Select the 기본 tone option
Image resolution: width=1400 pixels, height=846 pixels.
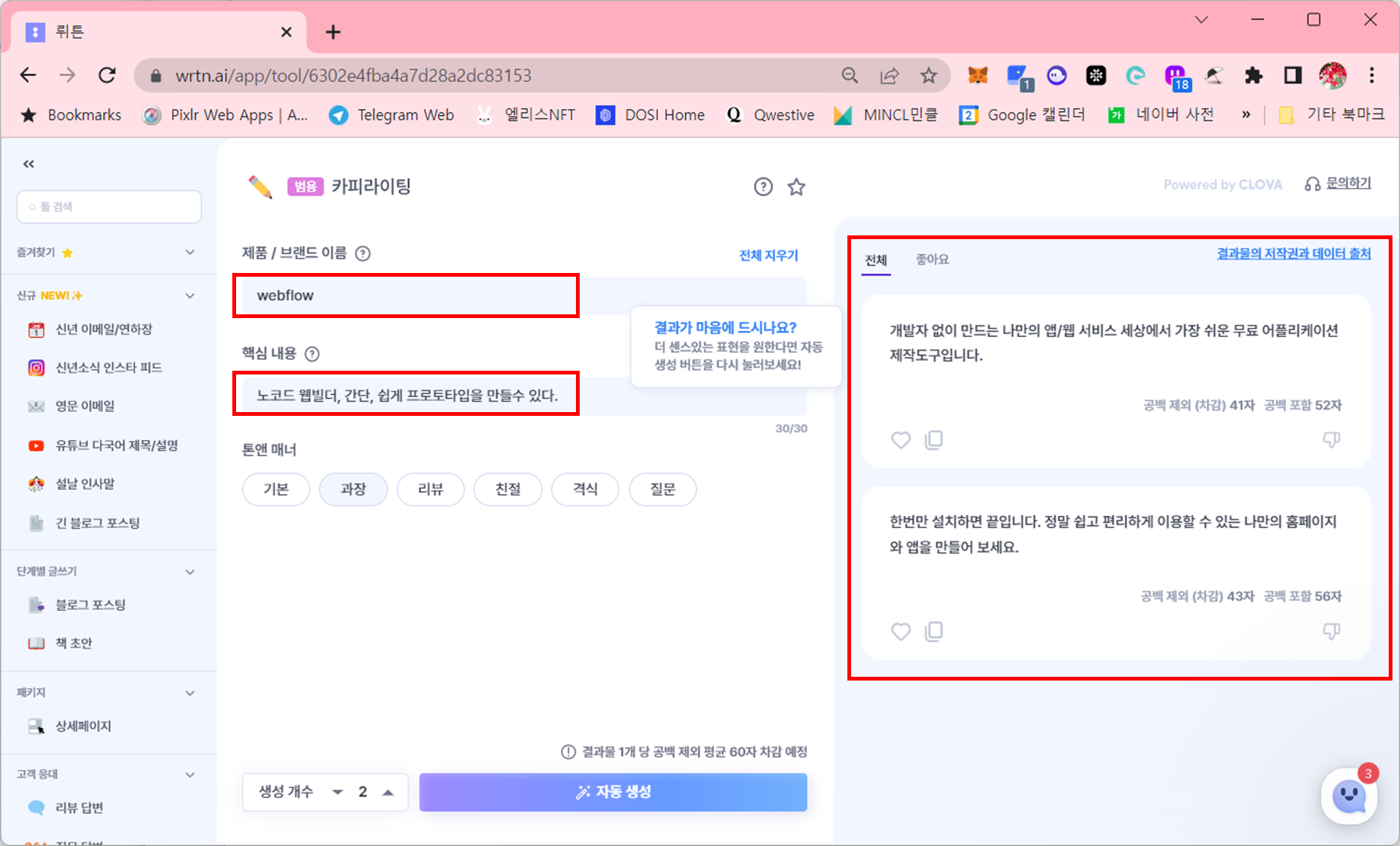tap(276, 490)
